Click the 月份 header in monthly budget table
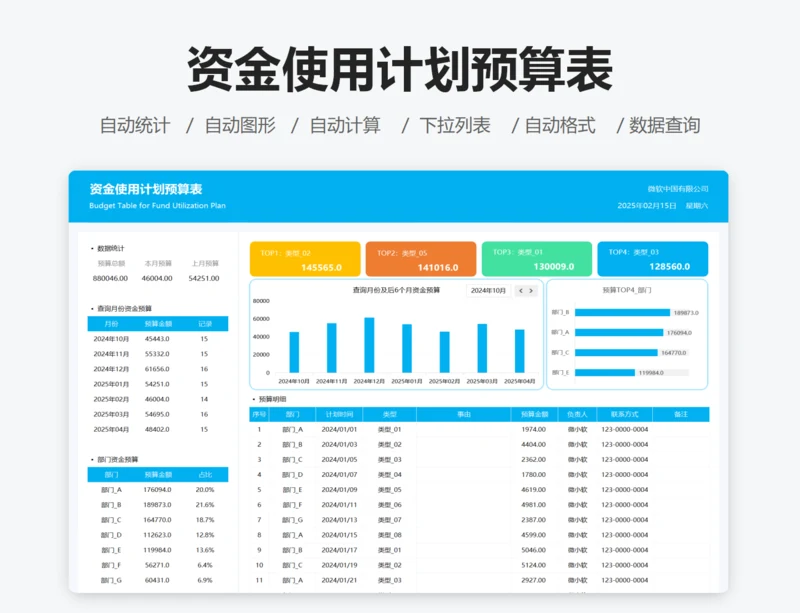This screenshot has height=613, width=800. 111,324
